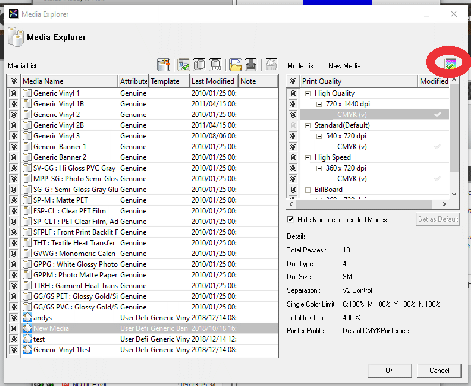Viewport: 471px width, 386px height.
Task: Select the highlighted New Media row
Action: 149,328
